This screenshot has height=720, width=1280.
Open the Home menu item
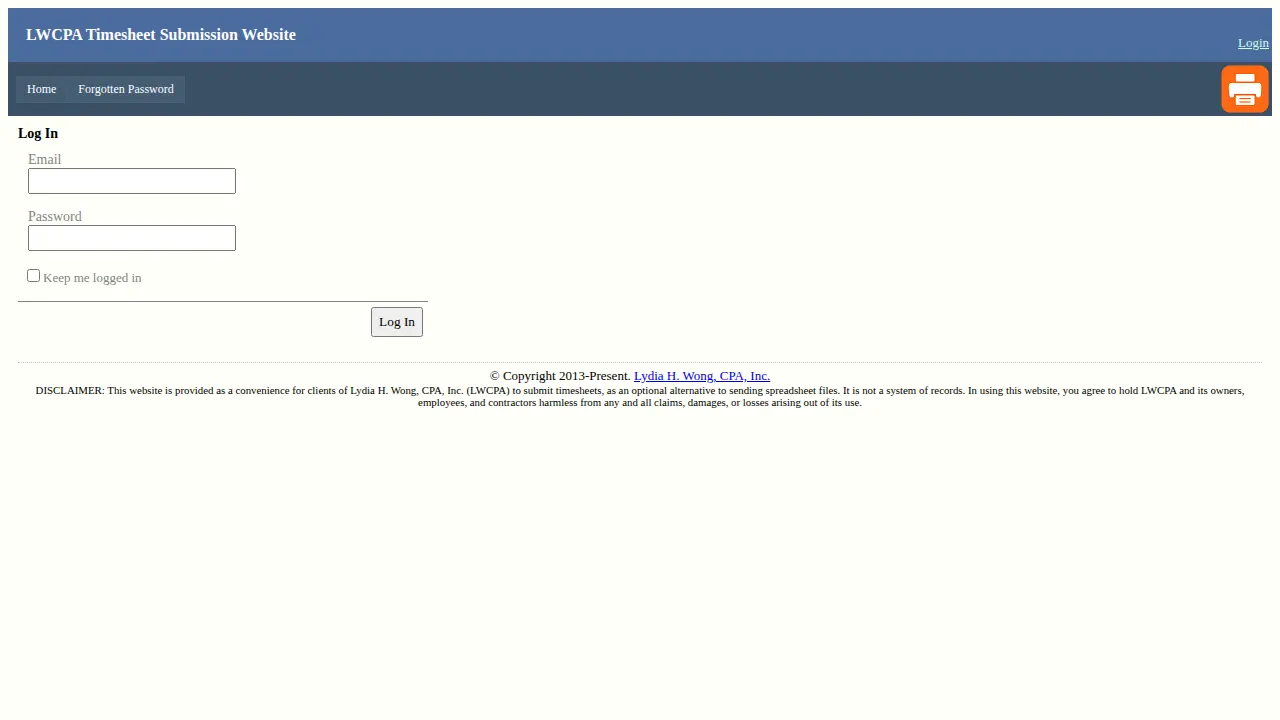click(42, 89)
